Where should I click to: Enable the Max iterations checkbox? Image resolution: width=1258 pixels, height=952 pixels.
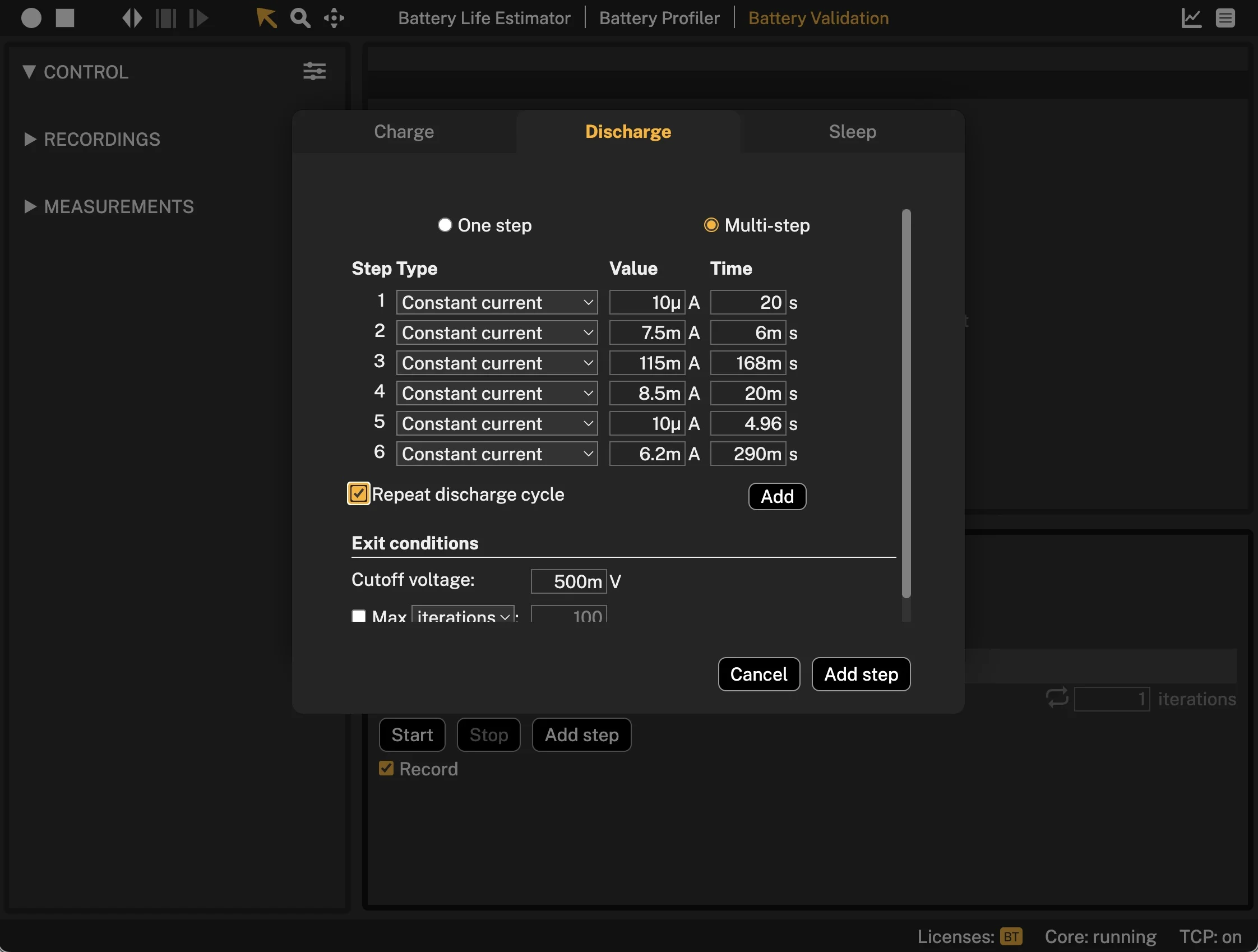click(x=358, y=616)
